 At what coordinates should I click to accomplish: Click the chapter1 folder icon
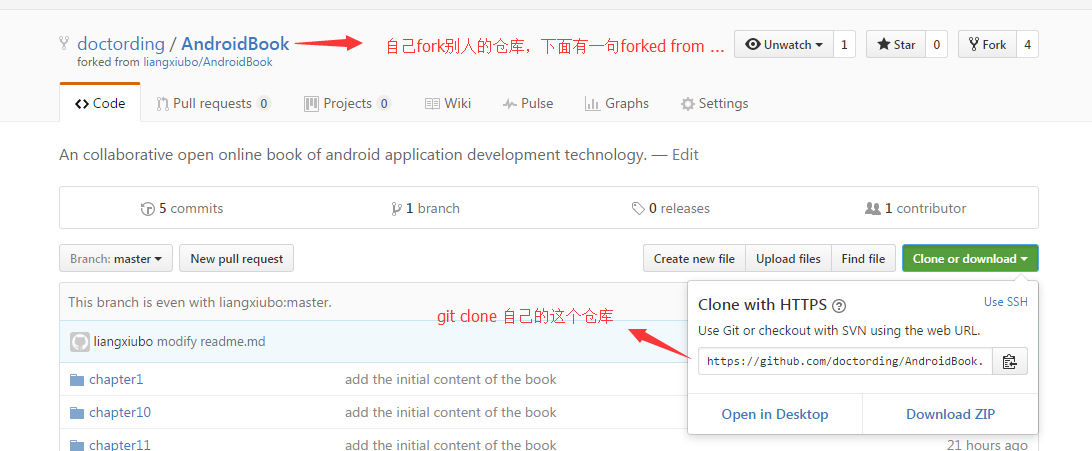[77, 380]
